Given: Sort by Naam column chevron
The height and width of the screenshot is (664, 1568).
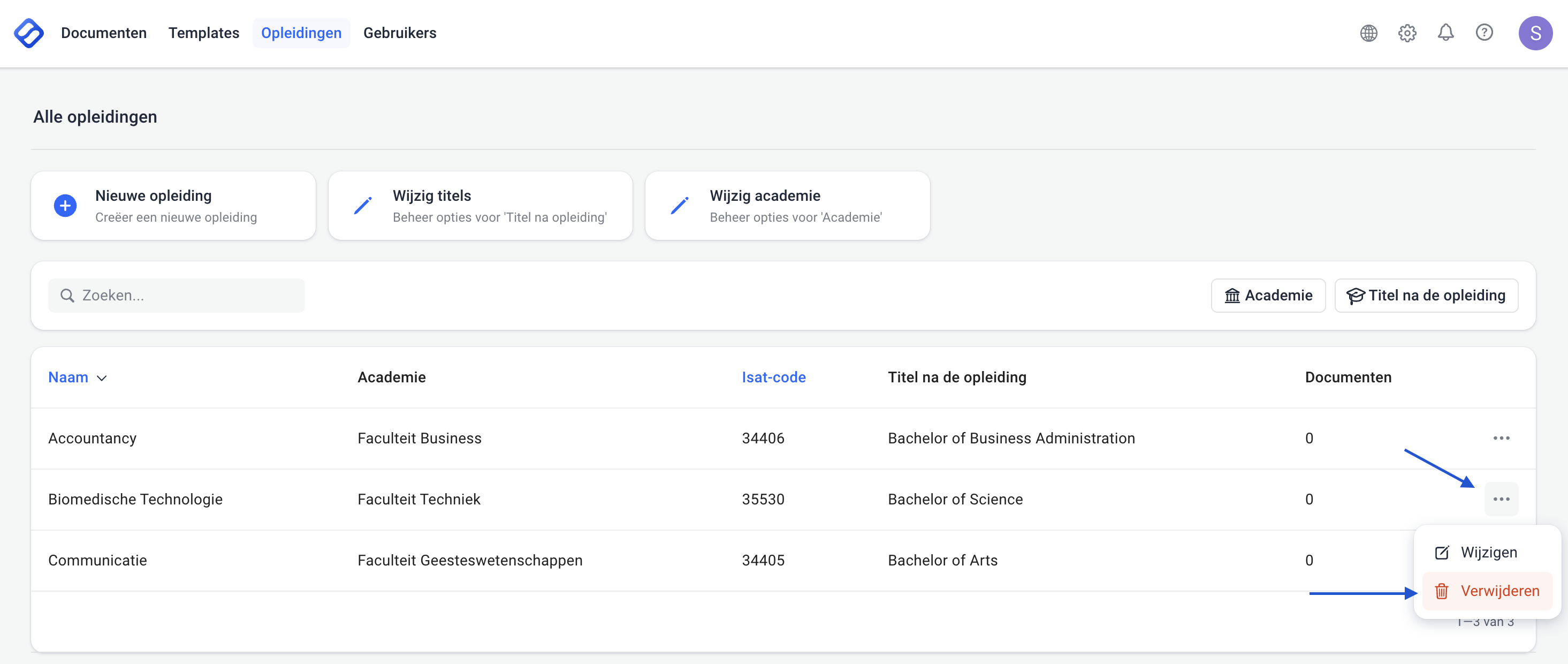Looking at the screenshot, I should tap(102, 378).
